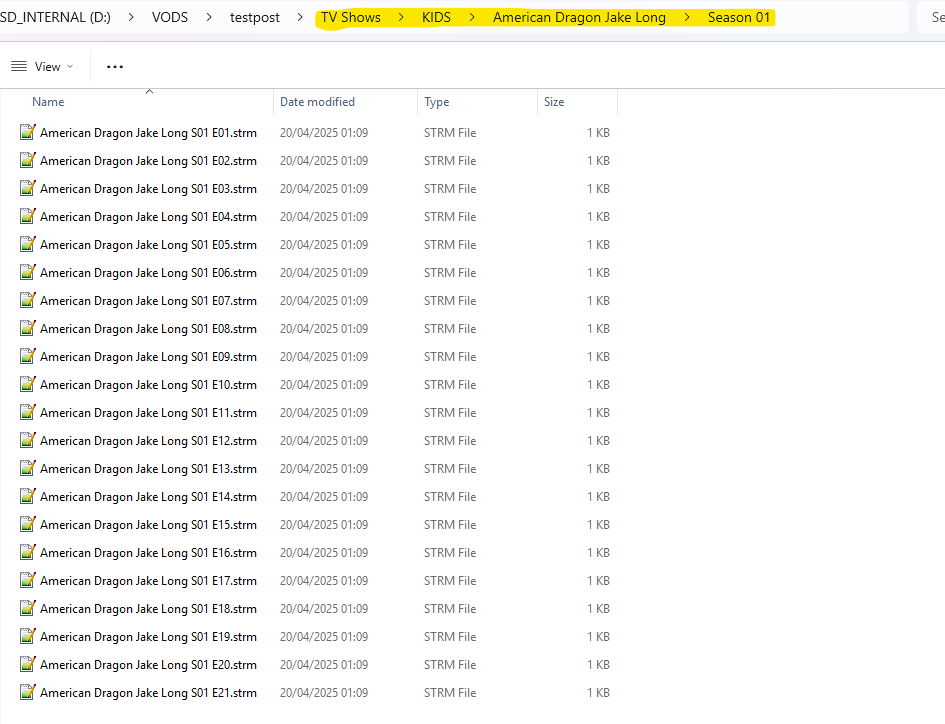Navigate to KIDS breadcrumb folder

[436, 17]
